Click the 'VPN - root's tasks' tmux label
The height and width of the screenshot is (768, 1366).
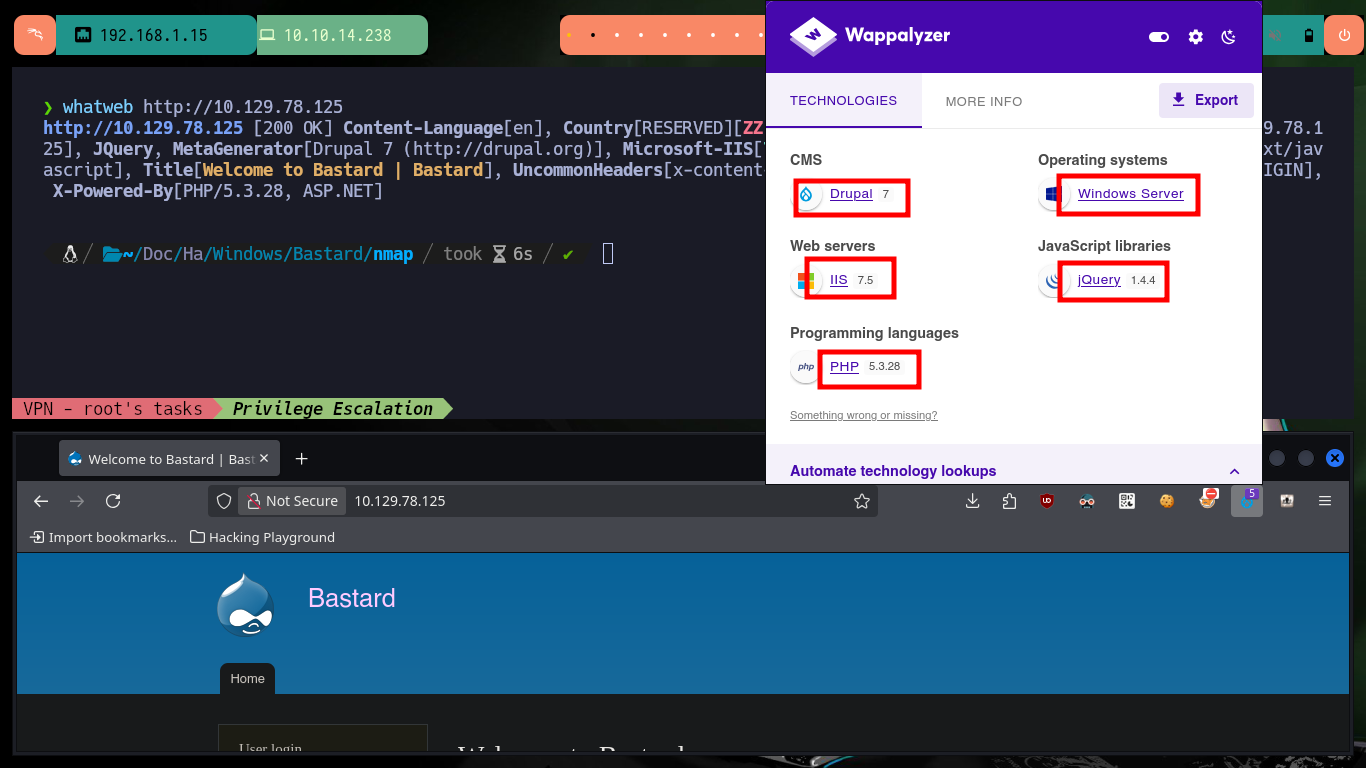click(112, 408)
